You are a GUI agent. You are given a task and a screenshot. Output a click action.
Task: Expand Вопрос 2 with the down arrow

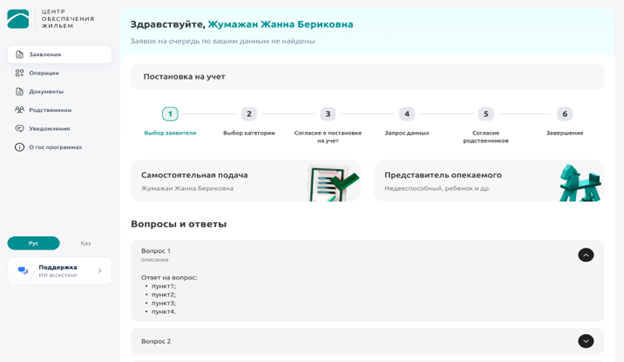click(586, 341)
